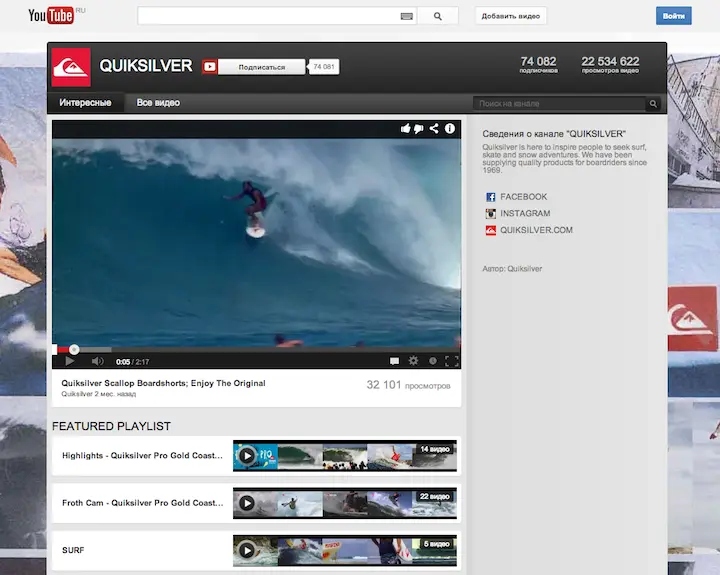Toggle captions icon in player
The width and height of the screenshot is (720, 575).
(394, 361)
